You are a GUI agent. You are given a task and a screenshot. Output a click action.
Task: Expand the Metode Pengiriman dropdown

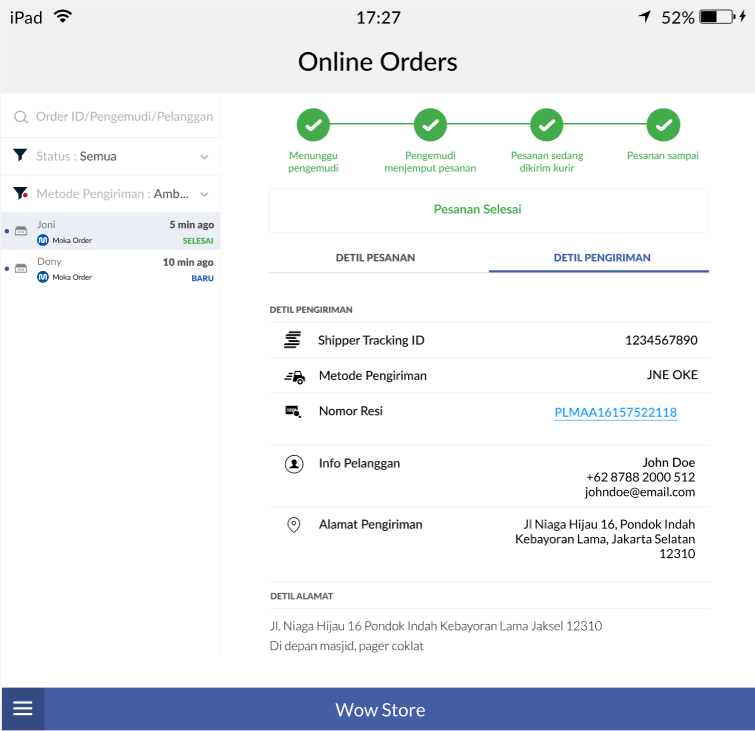point(204,194)
